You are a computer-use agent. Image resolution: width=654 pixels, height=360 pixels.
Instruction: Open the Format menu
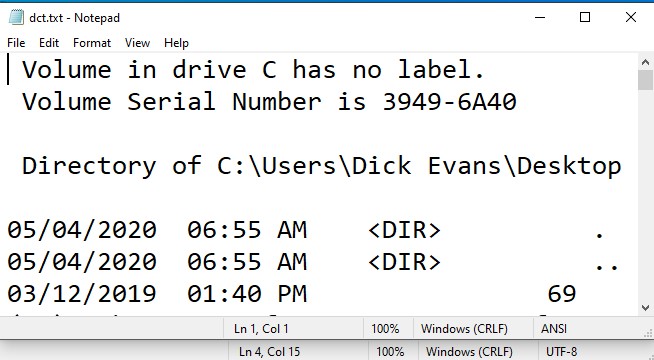pyautogui.click(x=92, y=43)
